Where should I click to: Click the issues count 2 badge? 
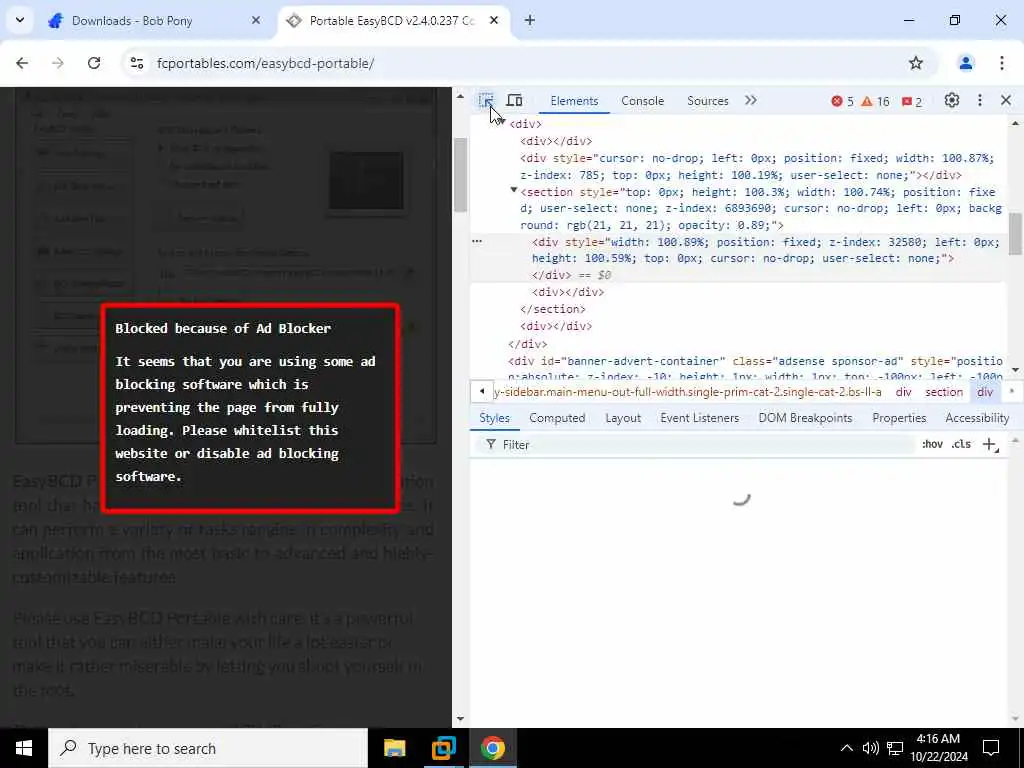coord(912,101)
